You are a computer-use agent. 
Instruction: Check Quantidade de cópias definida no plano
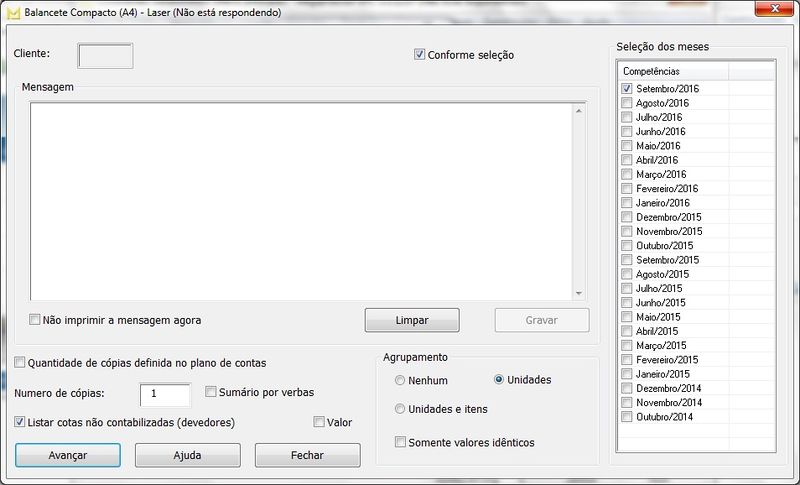tap(21, 363)
